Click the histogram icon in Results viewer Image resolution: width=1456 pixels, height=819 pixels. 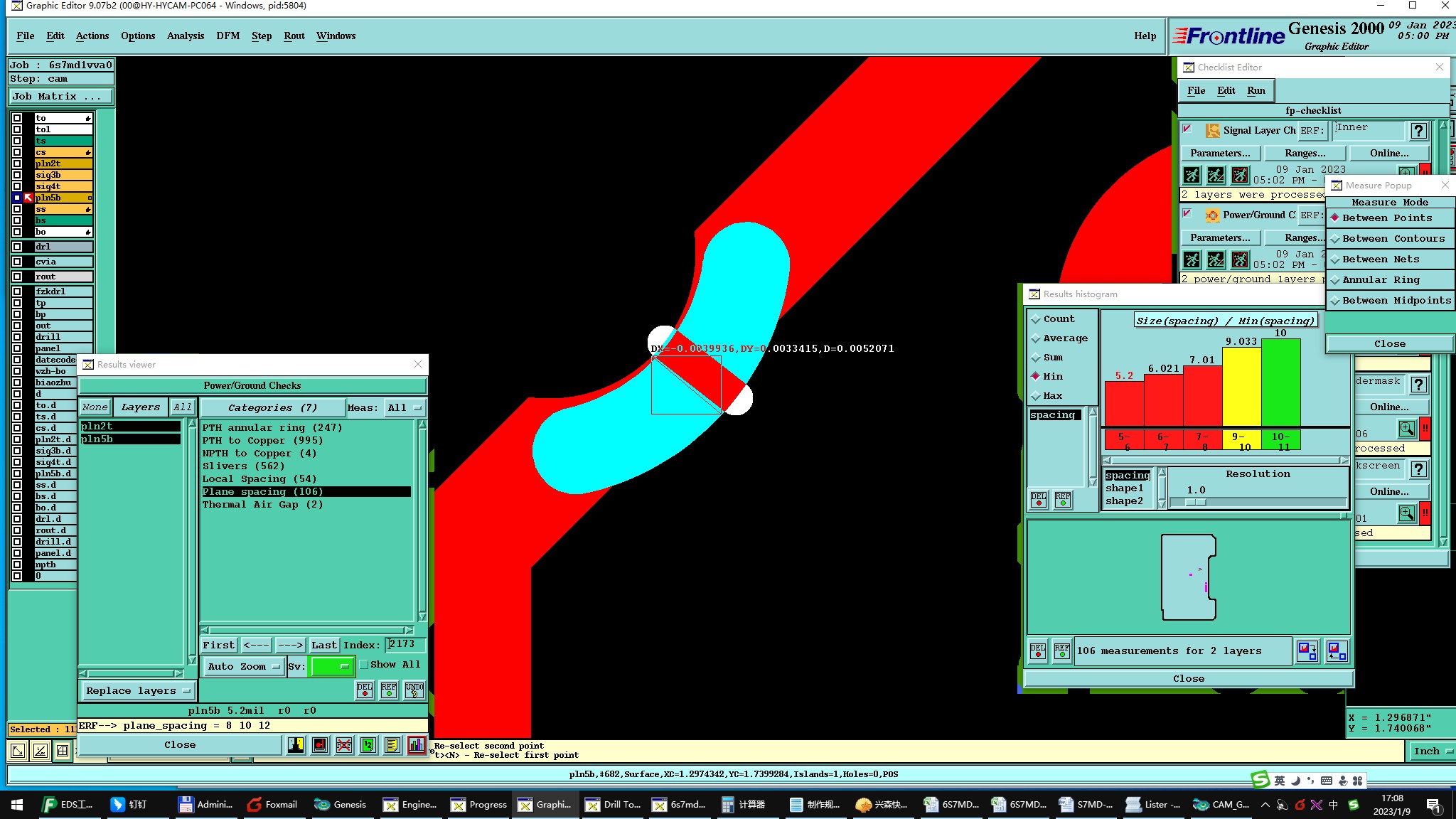coord(417,745)
